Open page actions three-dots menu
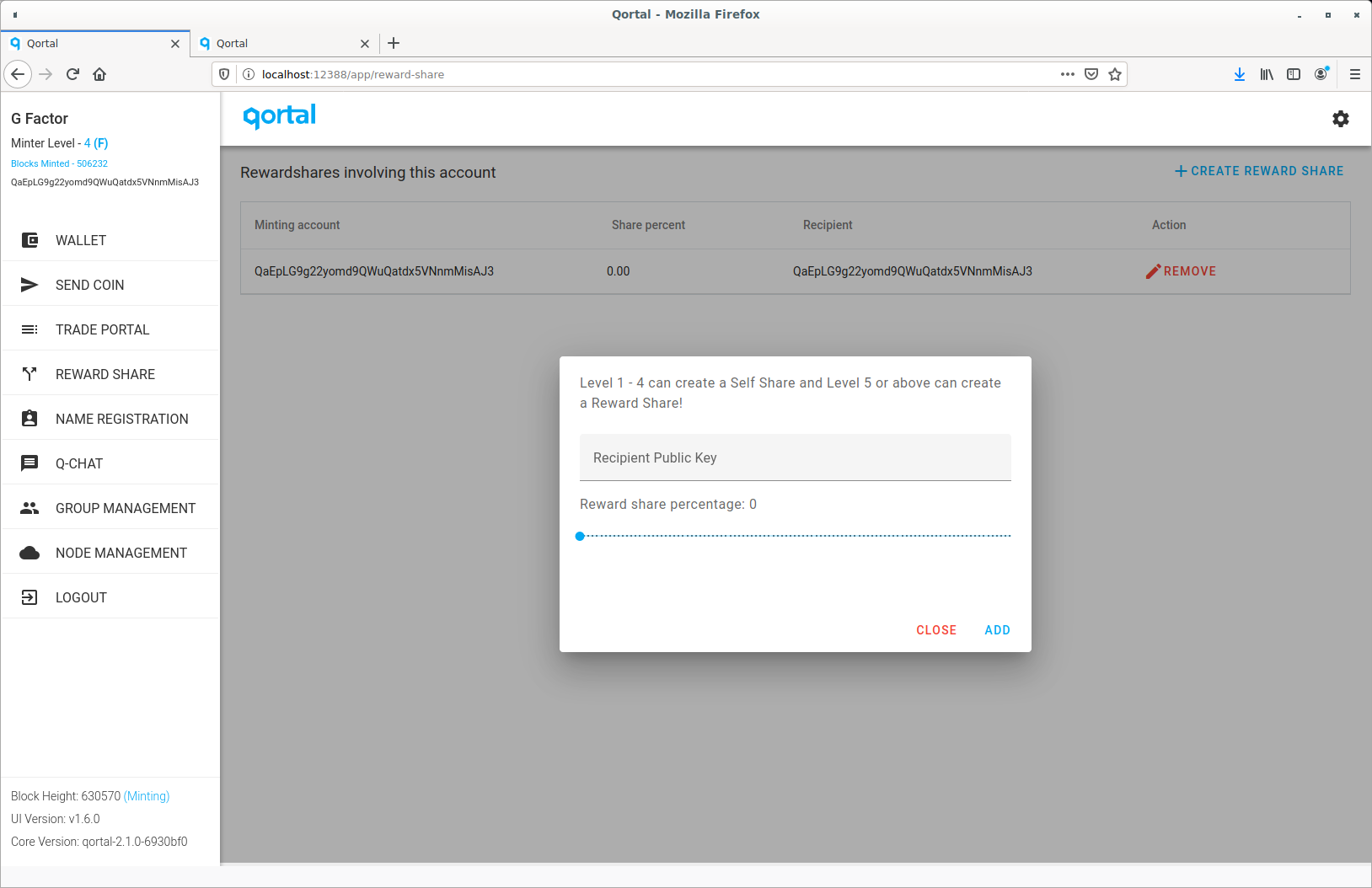The height and width of the screenshot is (888, 1372). pos(1068,74)
